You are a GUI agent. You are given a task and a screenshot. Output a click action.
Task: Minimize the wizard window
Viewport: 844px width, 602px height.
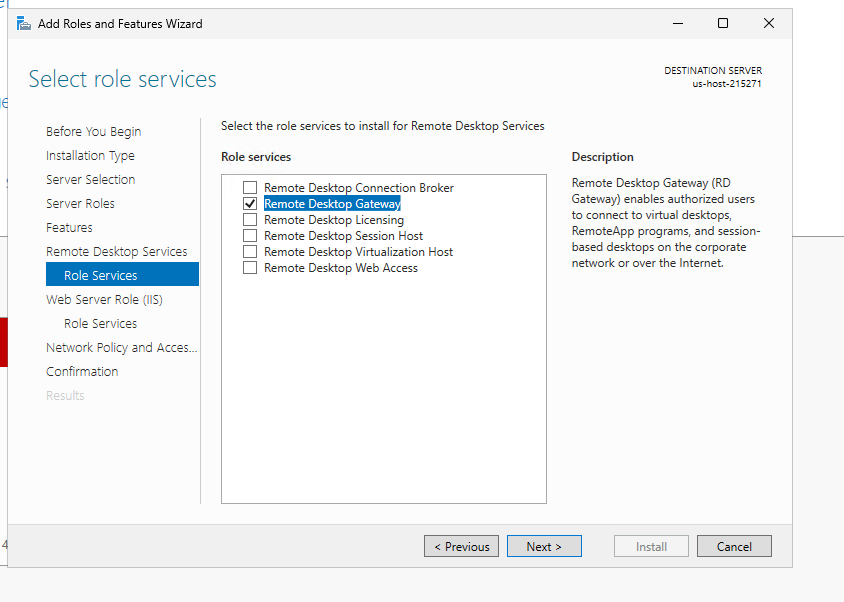678,23
